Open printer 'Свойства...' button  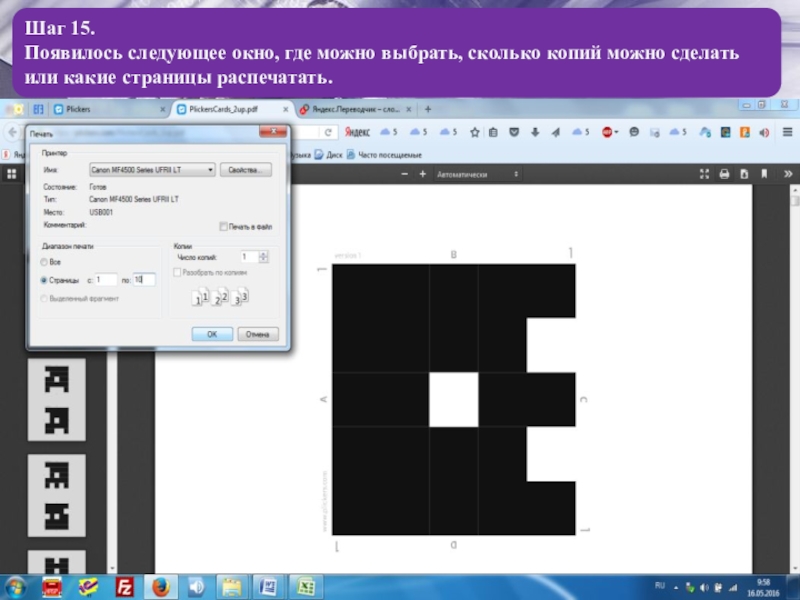245,170
